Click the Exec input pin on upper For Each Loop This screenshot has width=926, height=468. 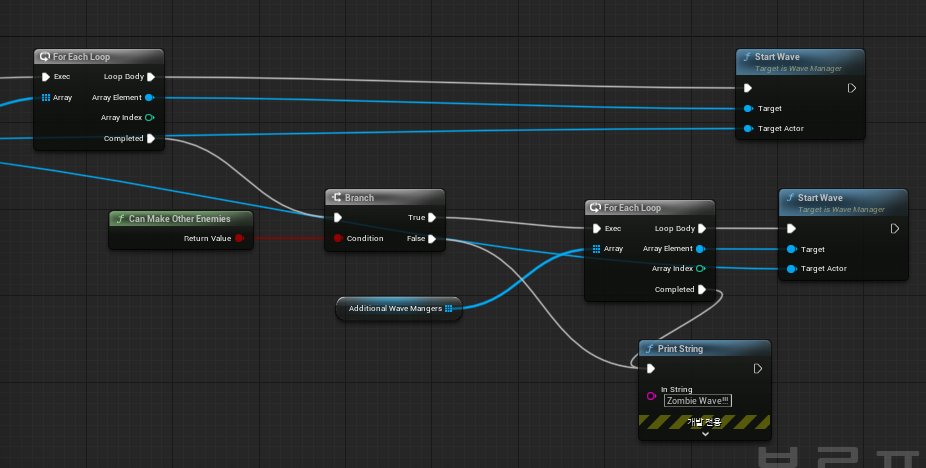[x=45, y=77]
